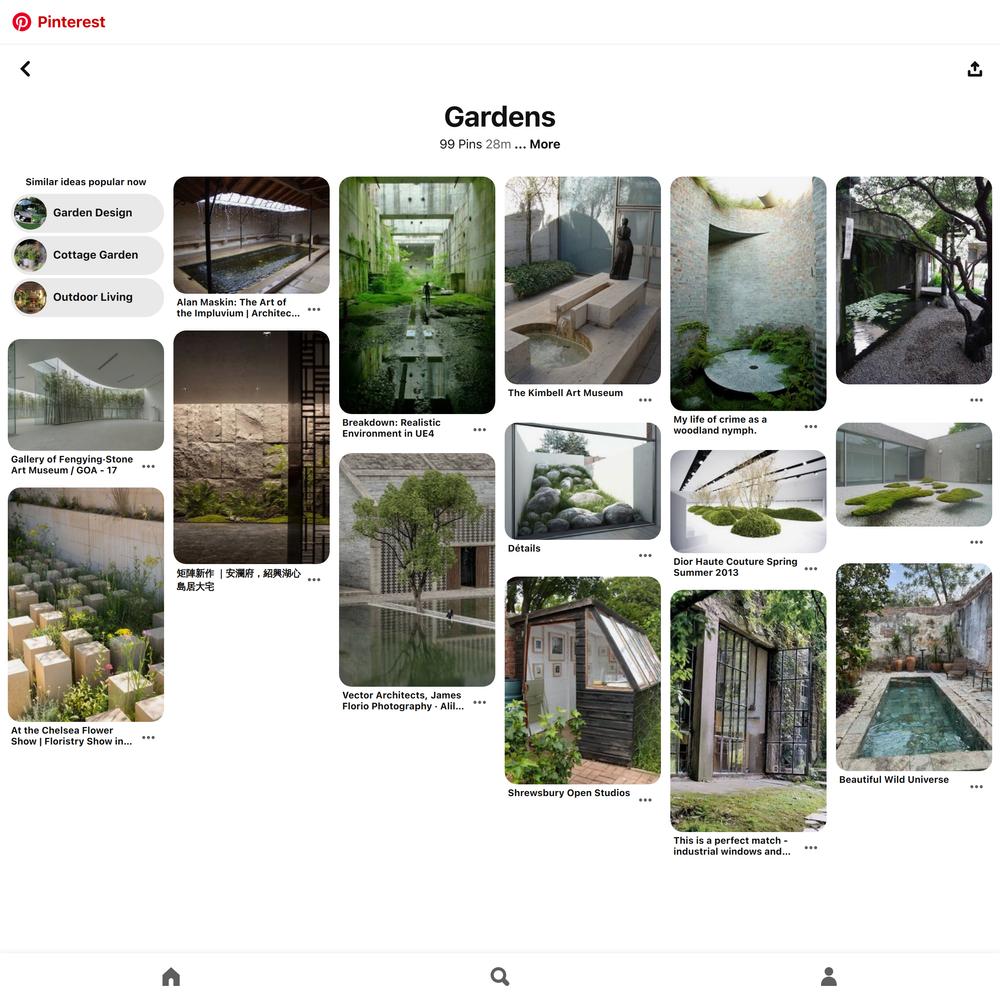Choose the Outdoor Living suggestion chip
The image size is (1000, 1000).
[x=87, y=297]
